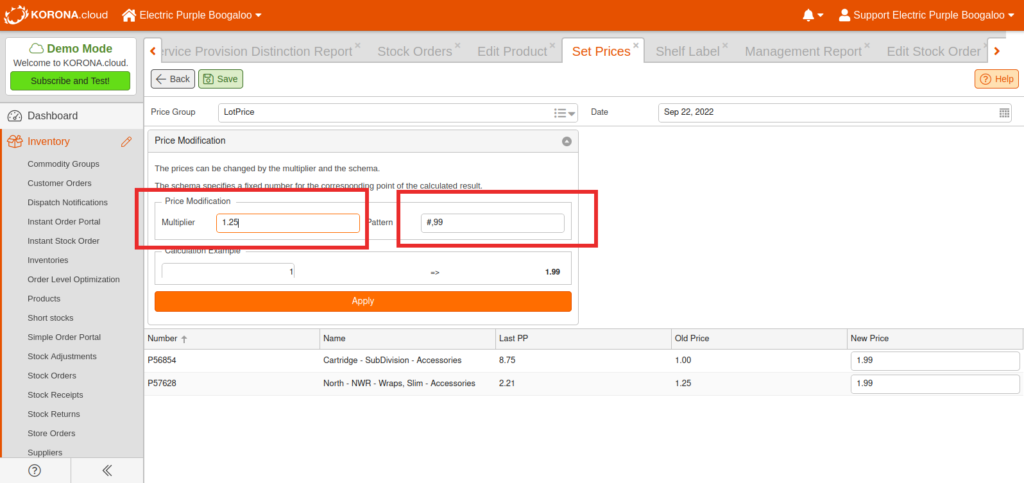The image size is (1024, 483).
Task: Collapse the Inventory section
Action: coord(48,142)
